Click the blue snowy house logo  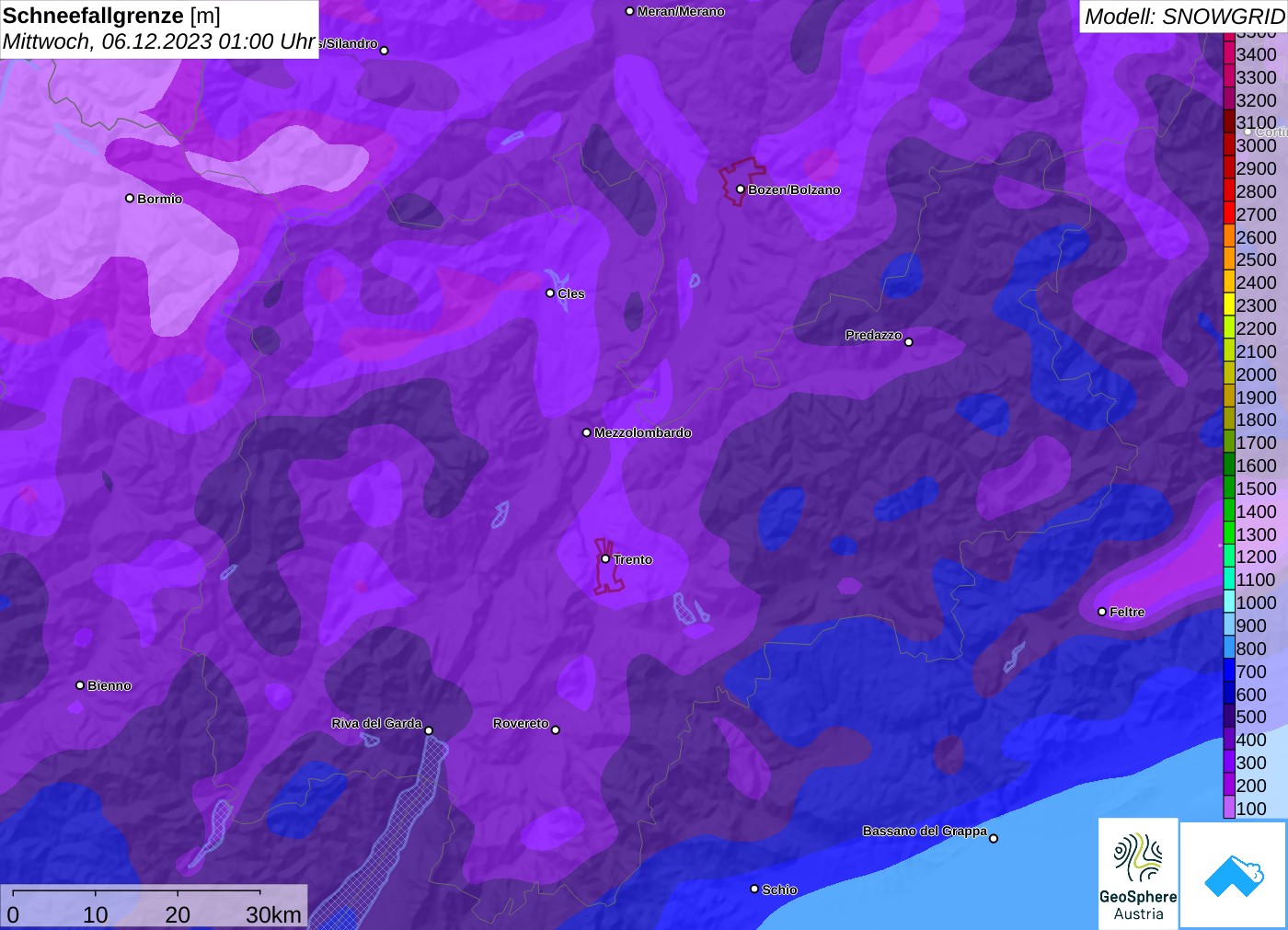(x=1234, y=875)
